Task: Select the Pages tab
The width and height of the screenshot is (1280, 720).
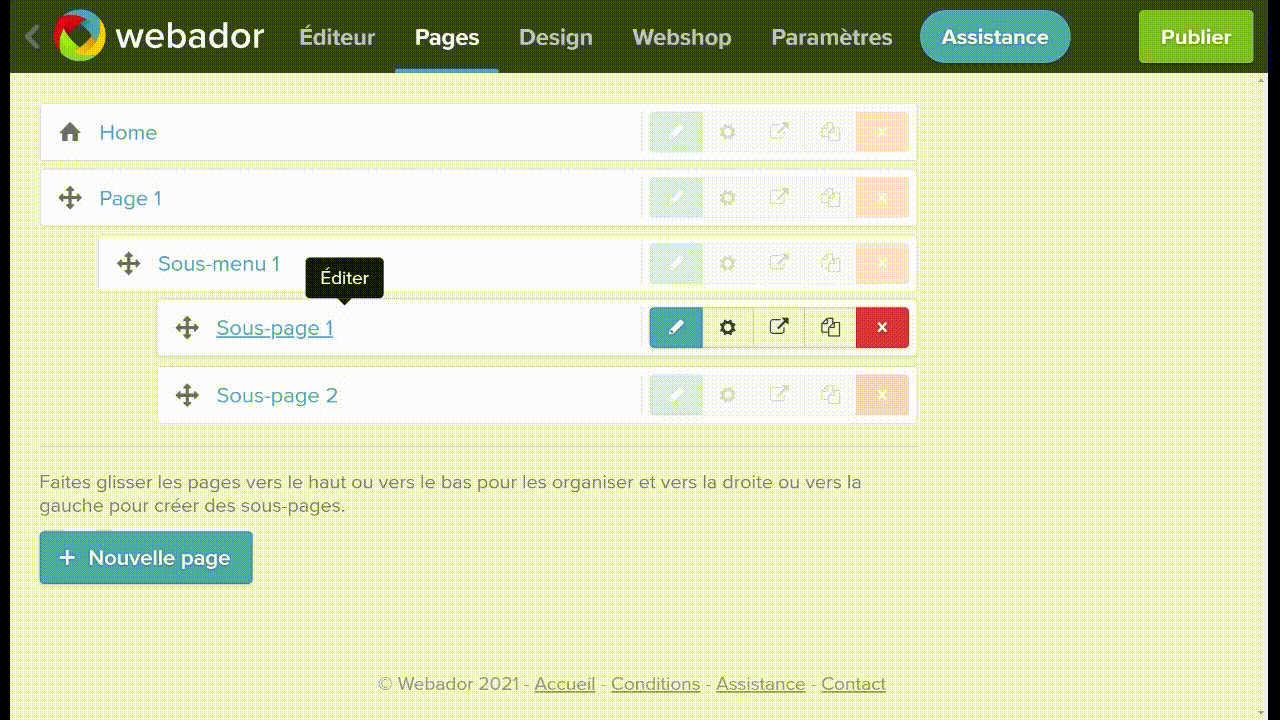Action: [x=447, y=37]
